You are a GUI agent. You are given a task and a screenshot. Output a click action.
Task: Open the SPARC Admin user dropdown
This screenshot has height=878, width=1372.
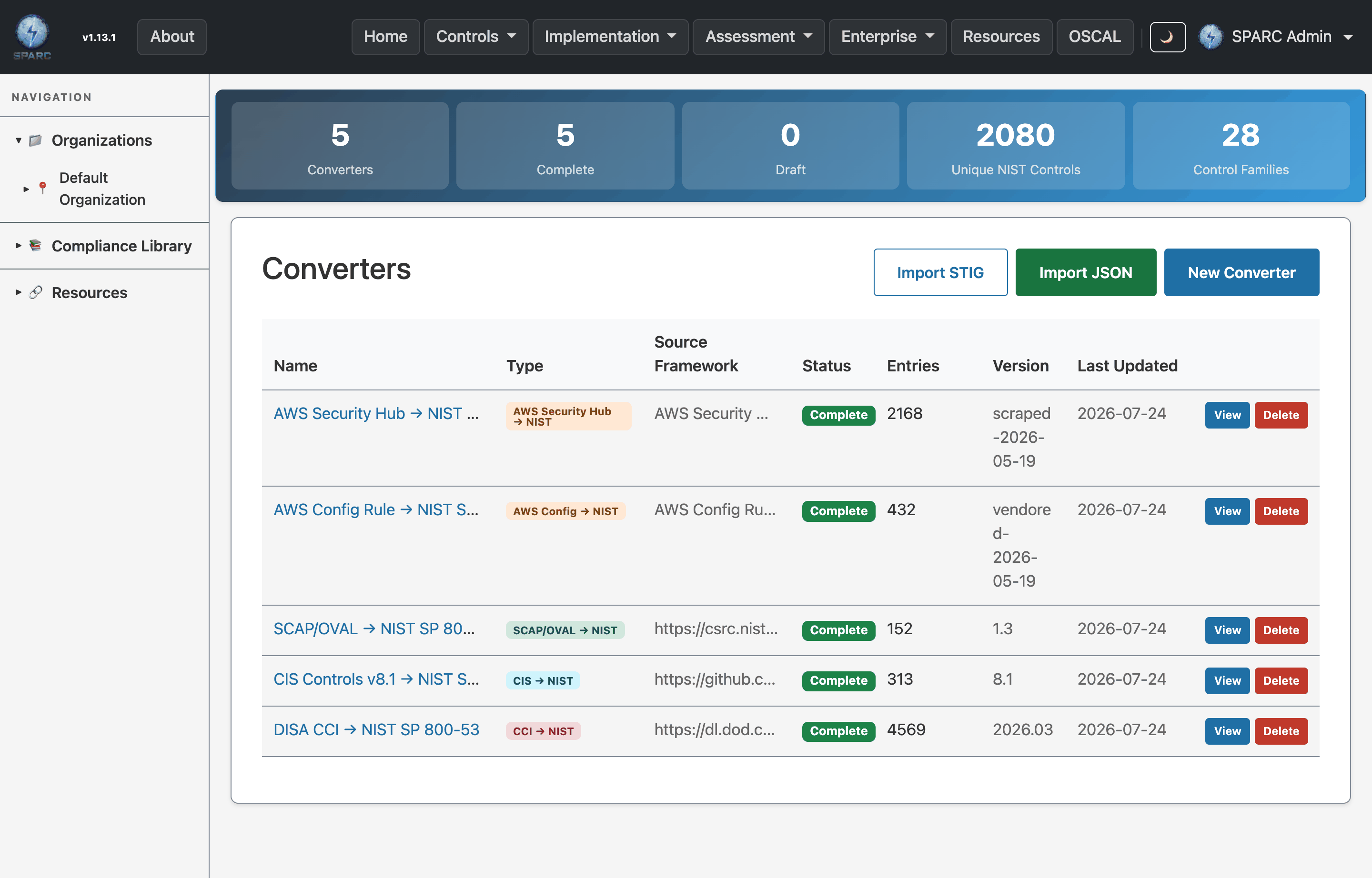[1276, 37]
